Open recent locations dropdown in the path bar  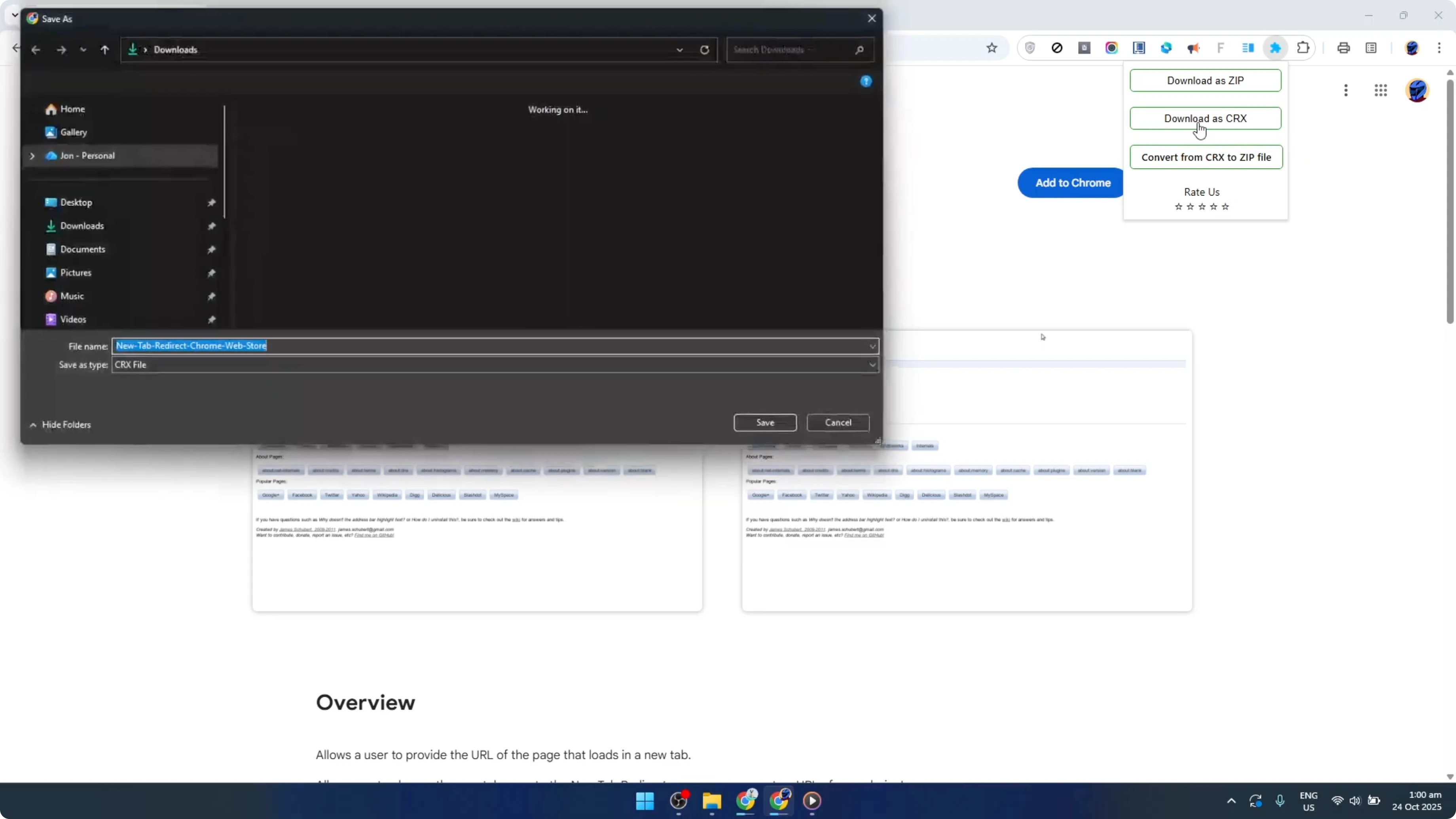(x=83, y=50)
